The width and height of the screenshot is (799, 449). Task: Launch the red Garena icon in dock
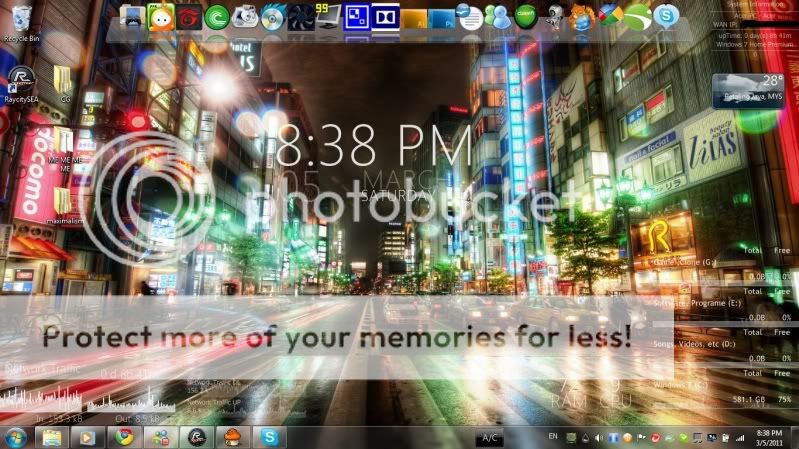tap(189, 17)
